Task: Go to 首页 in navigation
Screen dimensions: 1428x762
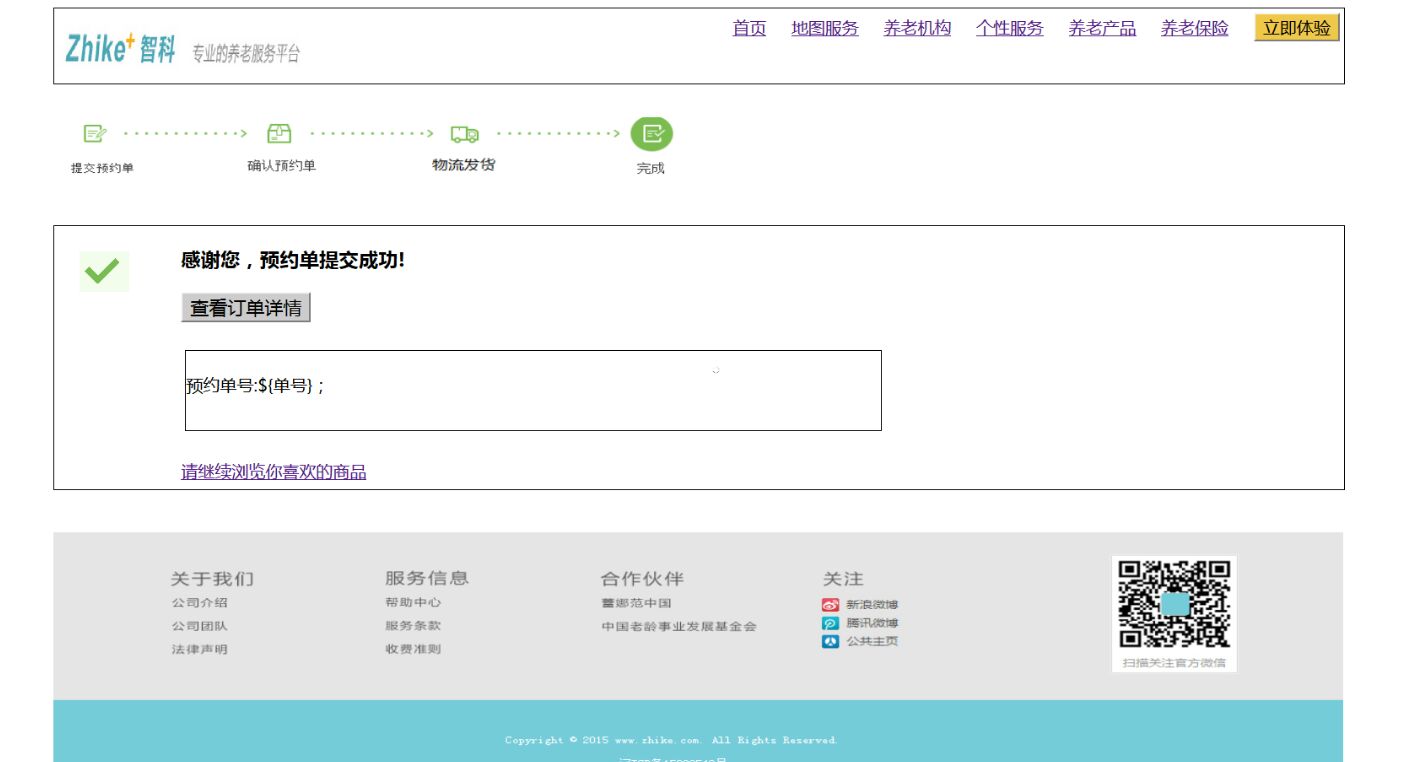Action: pos(749,29)
